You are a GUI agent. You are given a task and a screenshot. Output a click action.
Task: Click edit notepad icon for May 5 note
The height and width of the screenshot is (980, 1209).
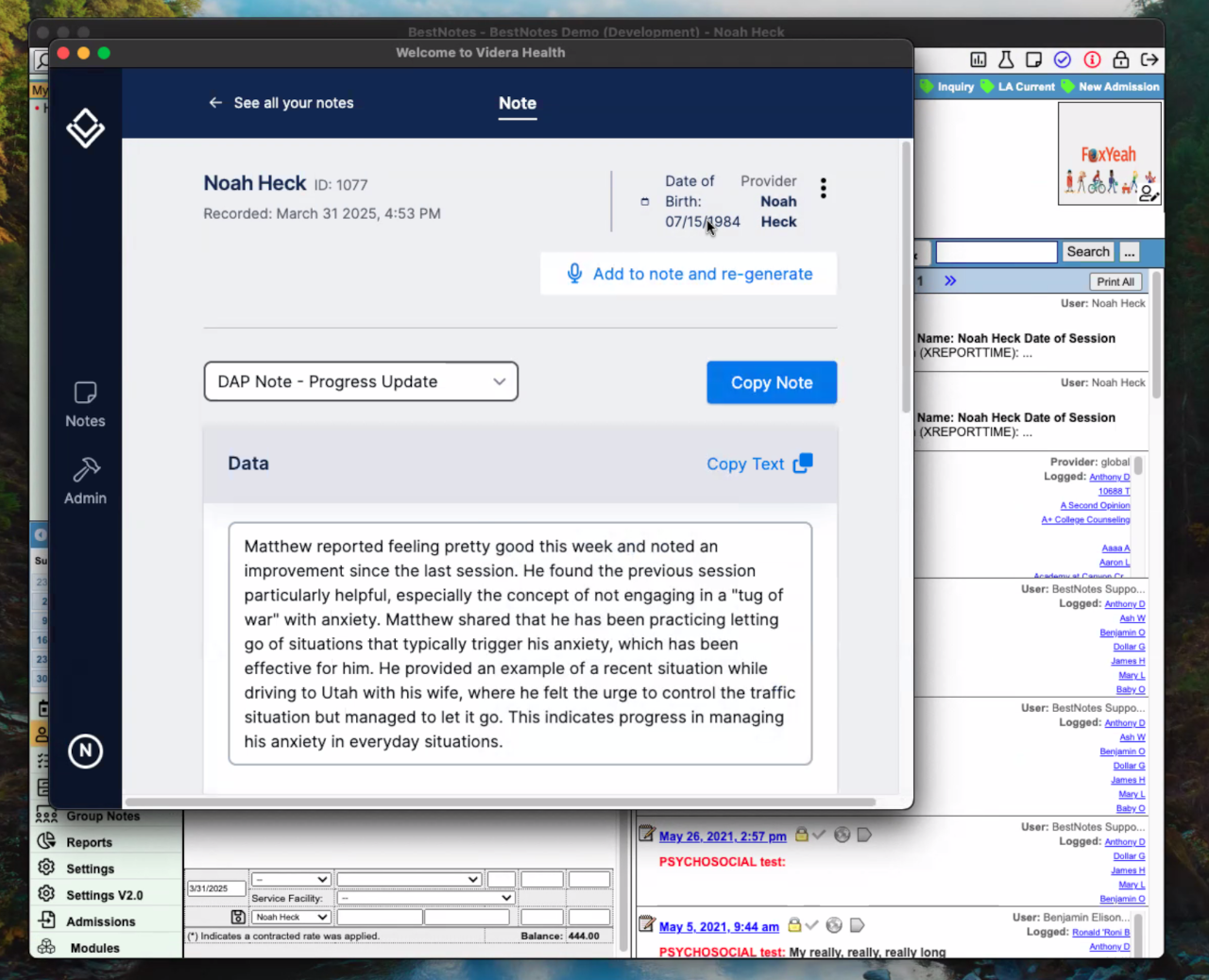pyautogui.click(x=647, y=924)
